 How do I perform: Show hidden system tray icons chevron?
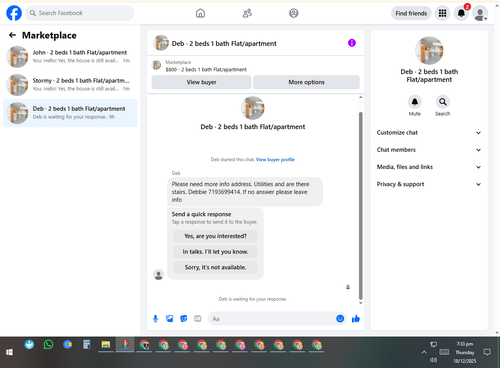(424, 352)
